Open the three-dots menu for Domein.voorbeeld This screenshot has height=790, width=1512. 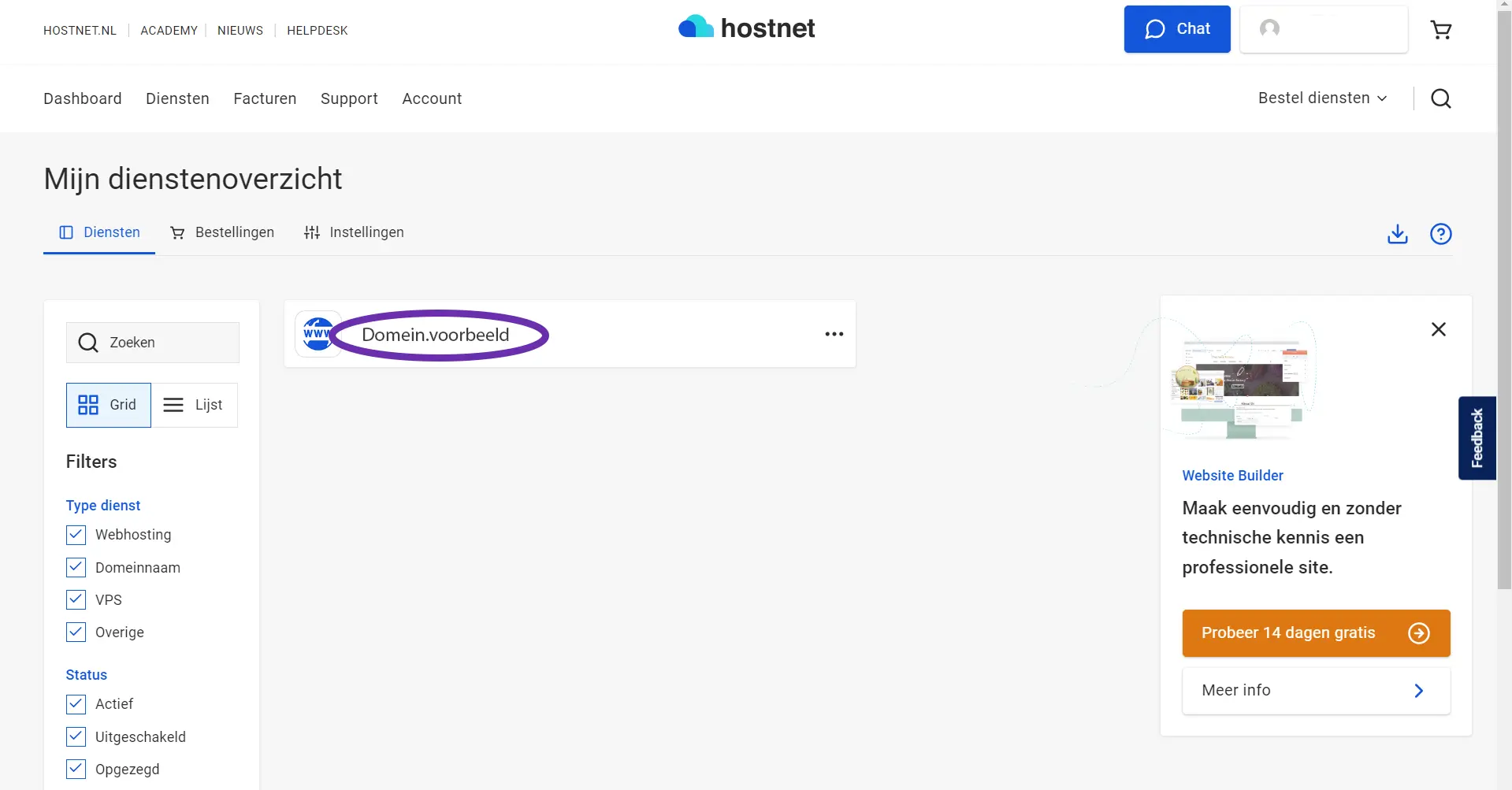coord(834,334)
